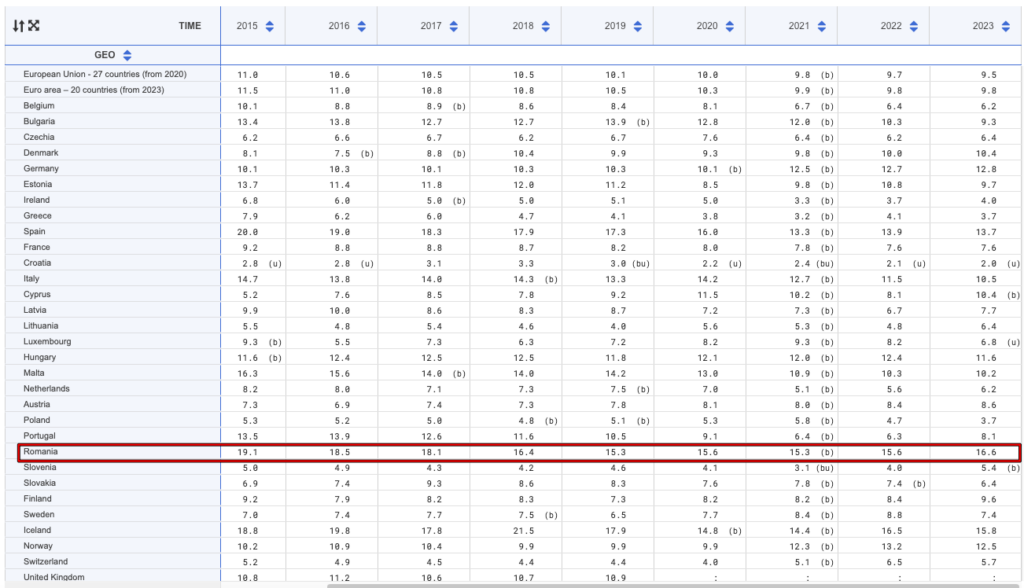Screen dimensions: 1024x588
Task: Click sort arrows beside 2018
Action: (545, 26)
